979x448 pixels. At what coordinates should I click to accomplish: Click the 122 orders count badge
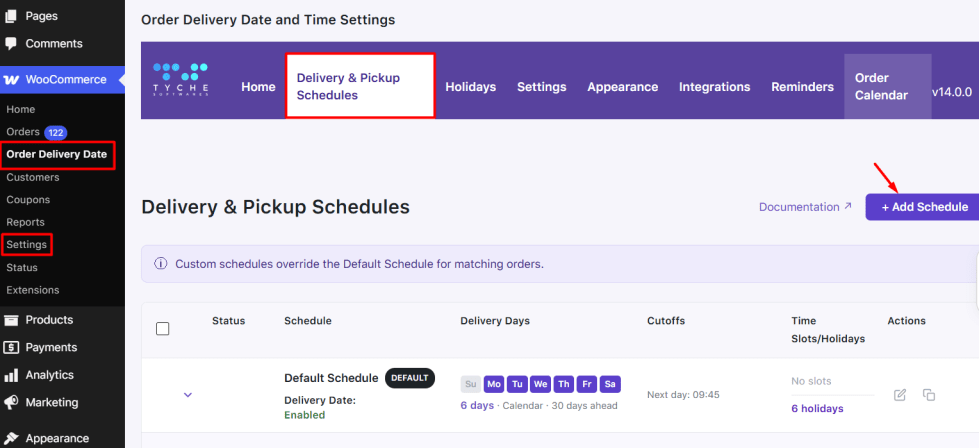coord(56,132)
